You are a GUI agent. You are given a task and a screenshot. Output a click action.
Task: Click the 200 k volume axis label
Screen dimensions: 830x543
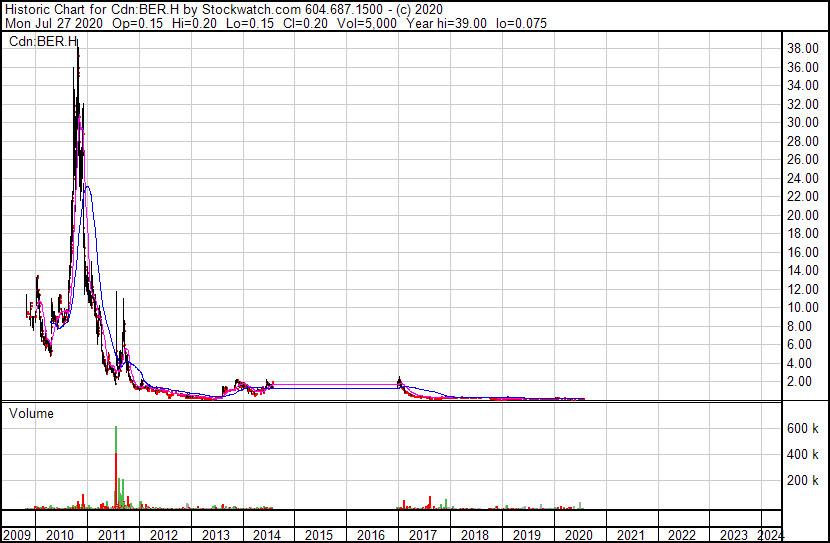coord(803,481)
